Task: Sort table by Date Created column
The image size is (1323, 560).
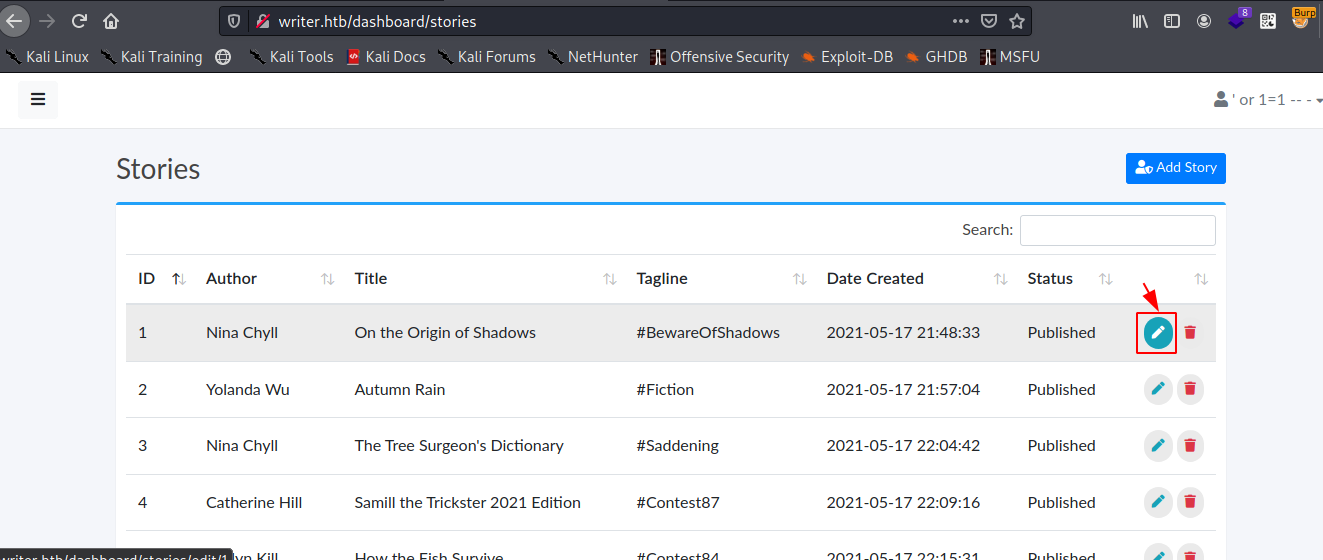Action: coord(915,279)
